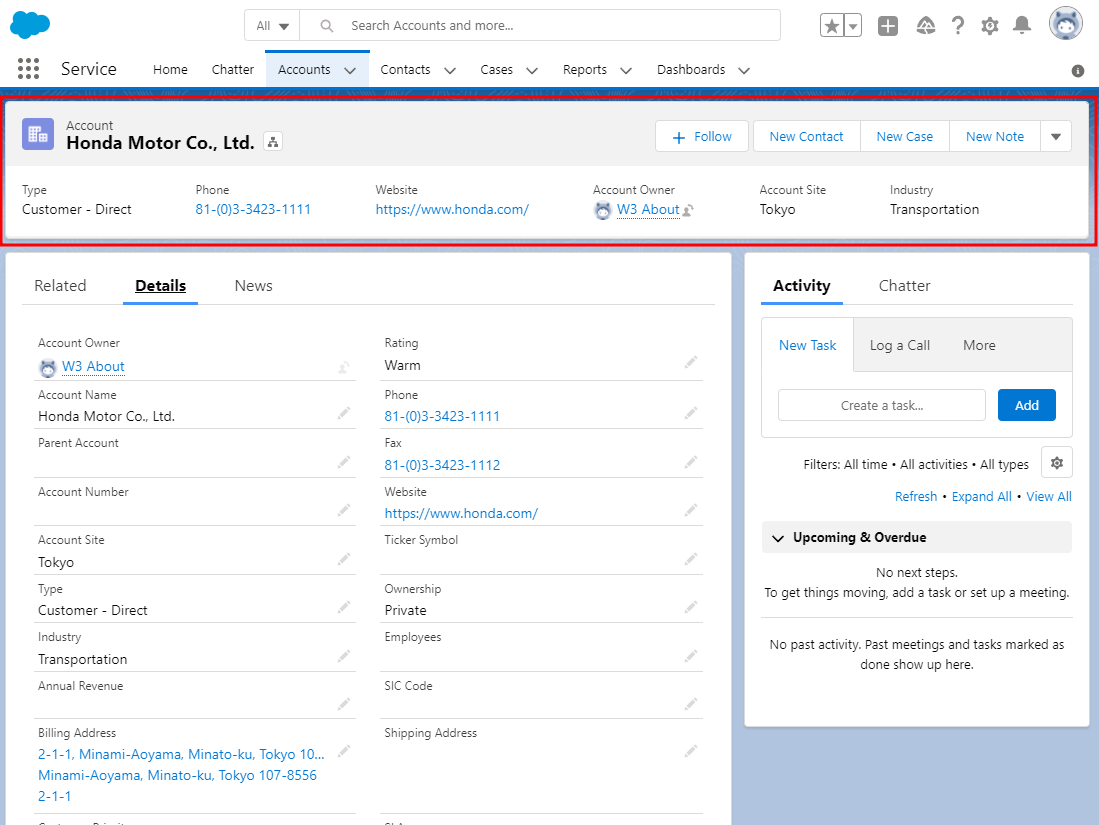
Task: Open the Billing Address map link
Action: 181,775
